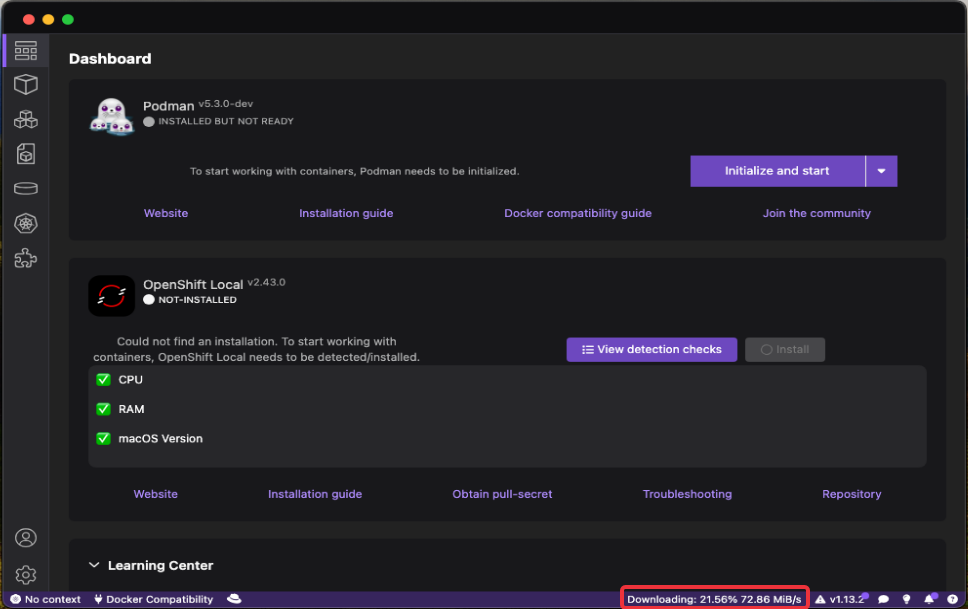Open the feedback chat bubble icon

[x=883, y=599]
